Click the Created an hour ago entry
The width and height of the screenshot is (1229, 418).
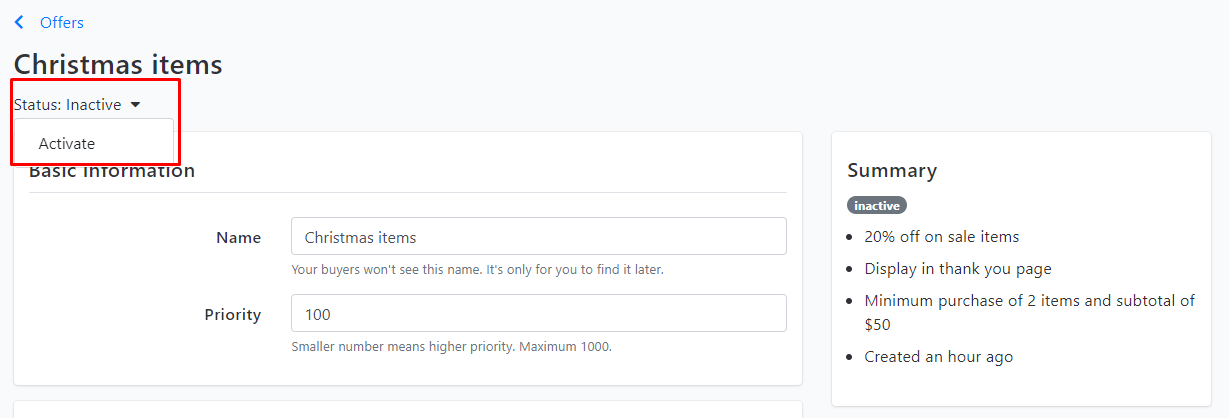click(x=939, y=356)
